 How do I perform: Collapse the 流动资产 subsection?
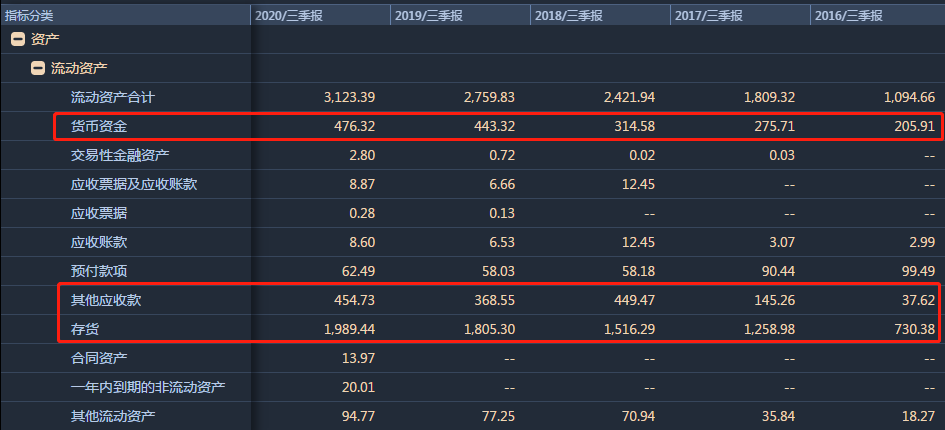pos(38,69)
